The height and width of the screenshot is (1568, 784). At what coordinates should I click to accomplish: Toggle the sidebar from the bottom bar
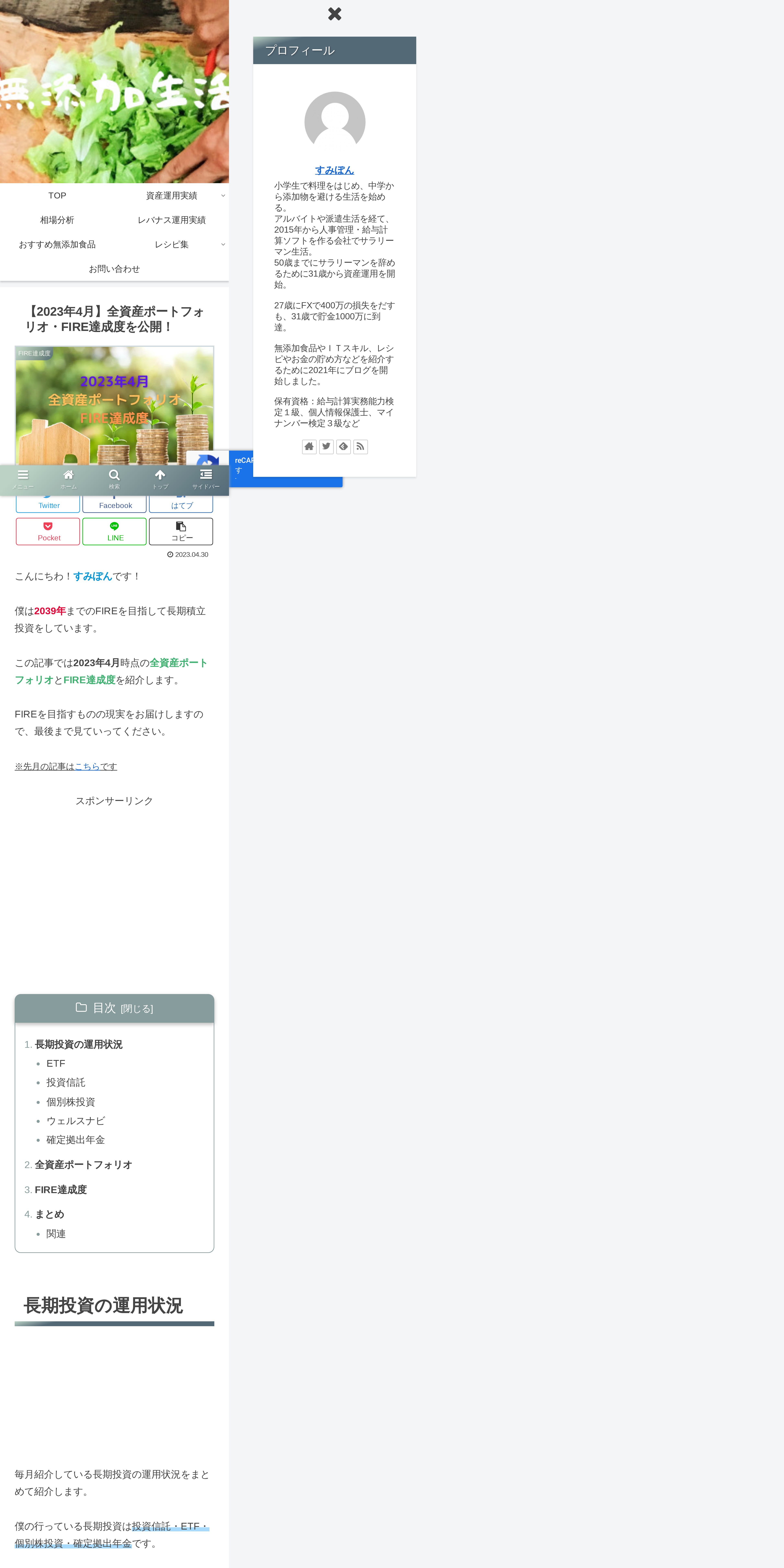click(x=206, y=479)
